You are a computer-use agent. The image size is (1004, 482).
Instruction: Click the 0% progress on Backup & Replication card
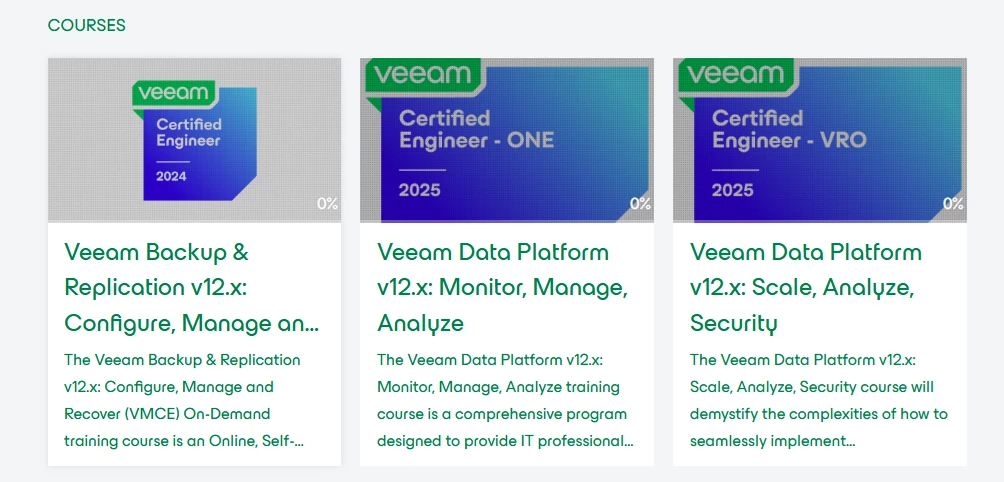point(327,204)
